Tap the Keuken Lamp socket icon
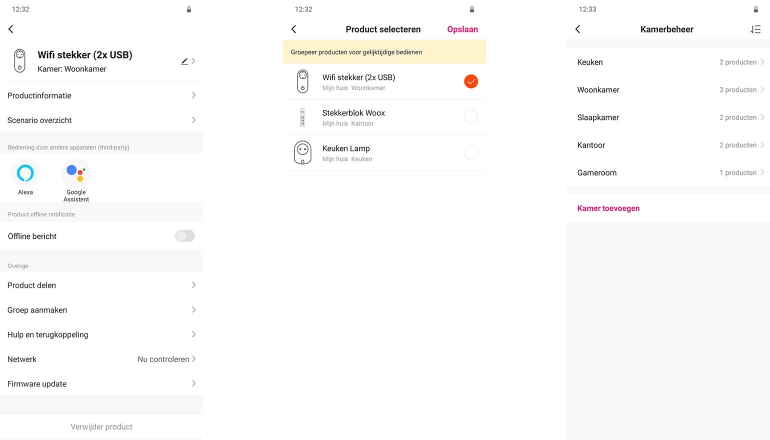Screen dimensions: 770x440 (302, 152)
